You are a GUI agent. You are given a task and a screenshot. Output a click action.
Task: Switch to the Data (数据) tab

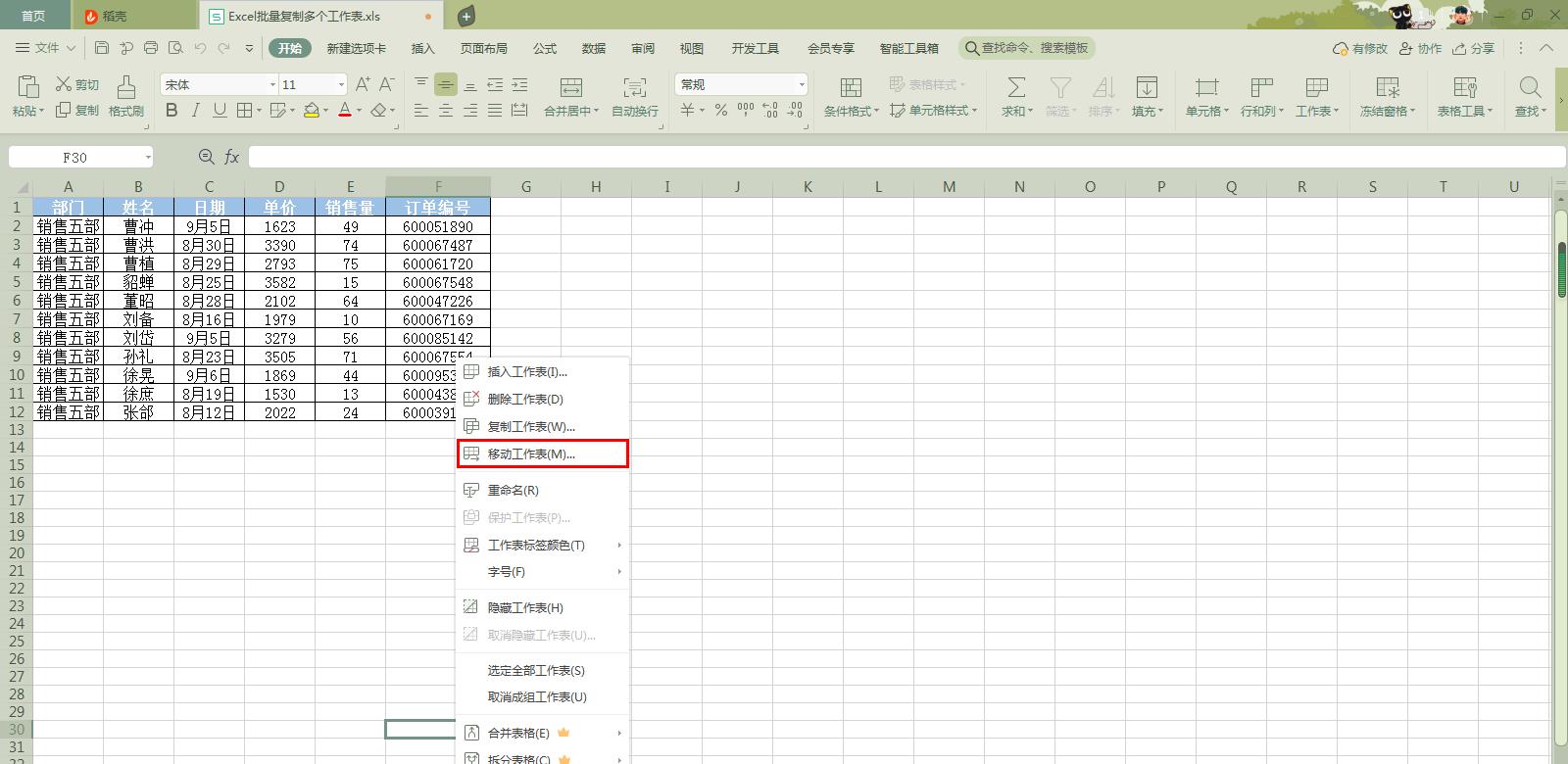coord(594,48)
